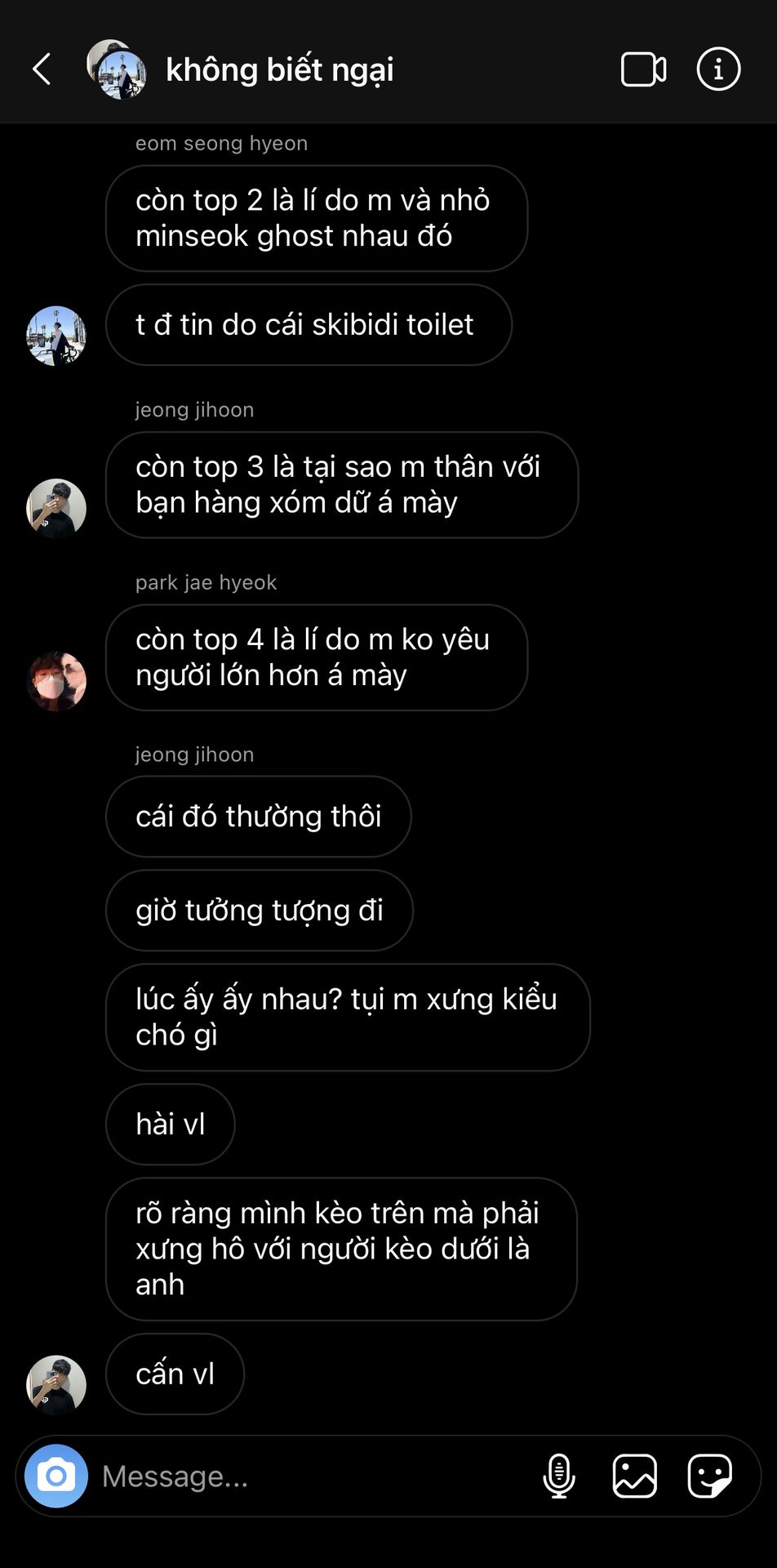The width and height of the screenshot is (777, 1568).
Task: Tap the avatar beside 'skibidi toilet' message
Action: [x=56, y=336]
